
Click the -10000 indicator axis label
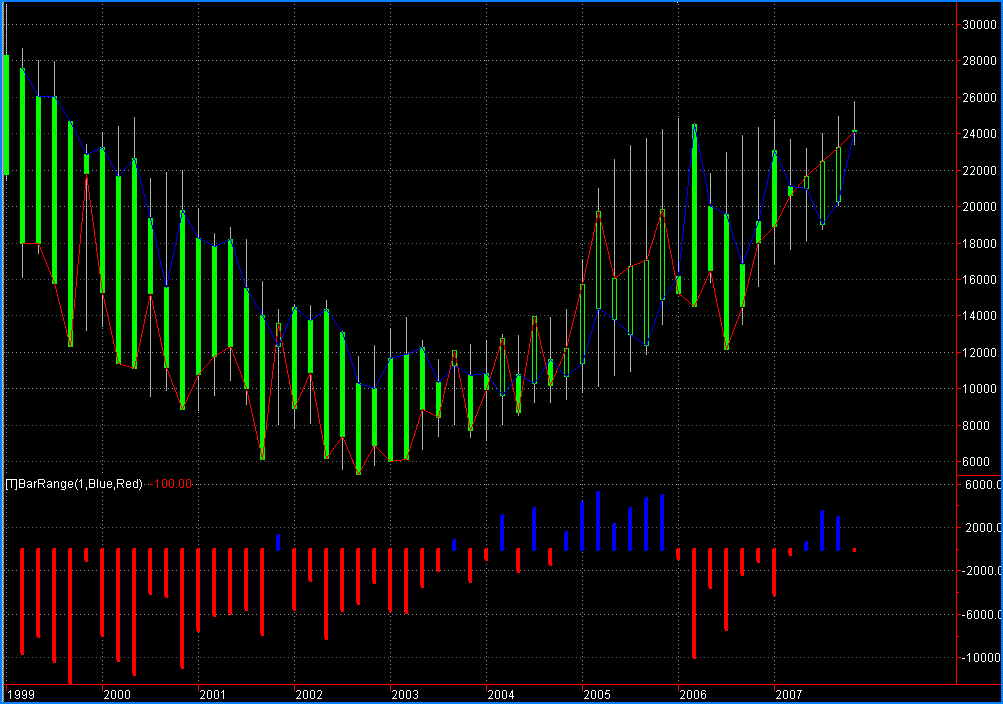point(981,657)
